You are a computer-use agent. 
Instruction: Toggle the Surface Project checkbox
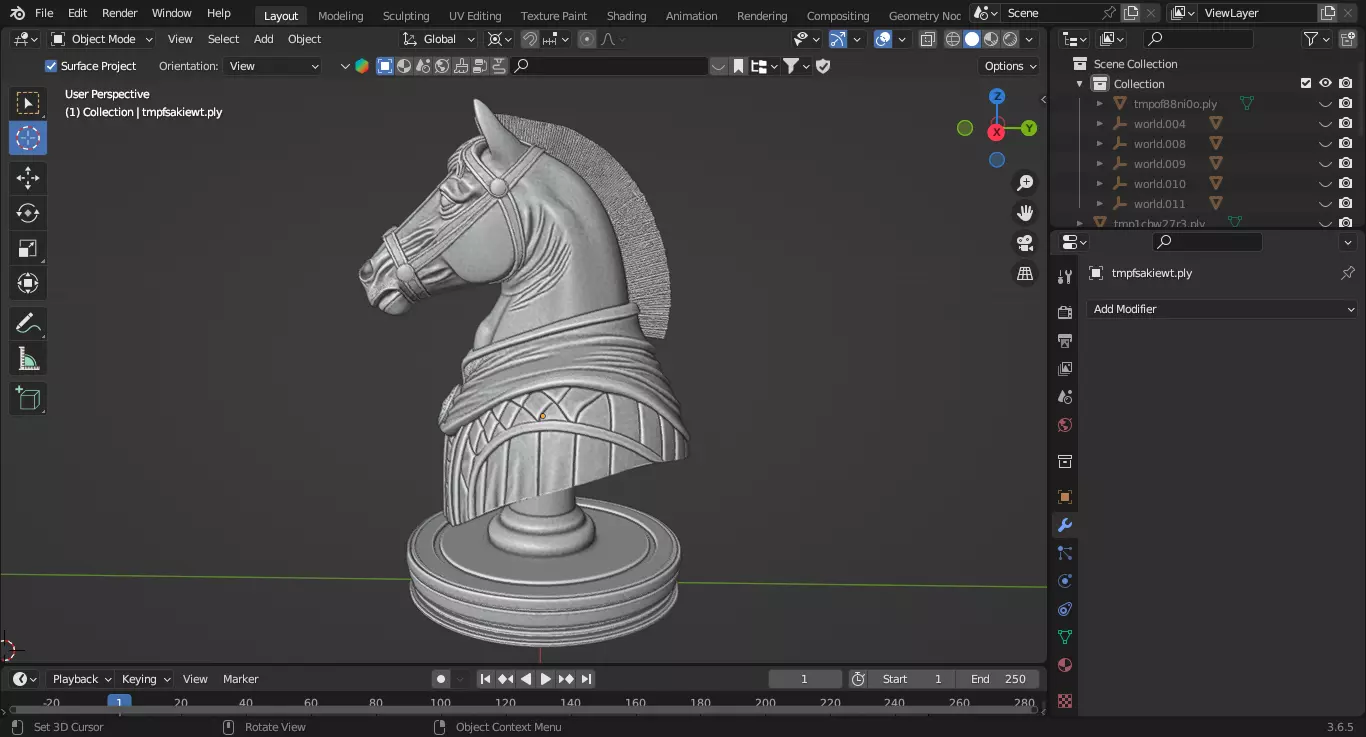coord(51,66)
